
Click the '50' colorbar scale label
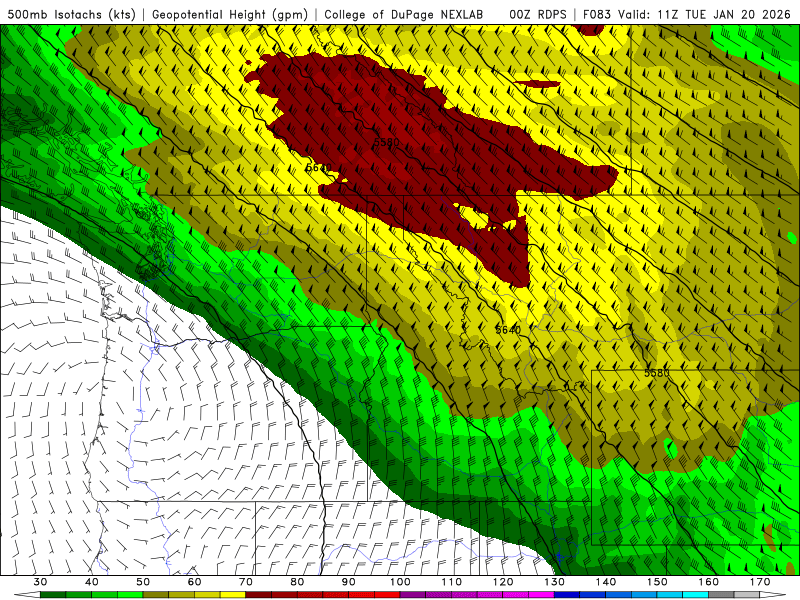pyautogui.click(x=143, y=582)
